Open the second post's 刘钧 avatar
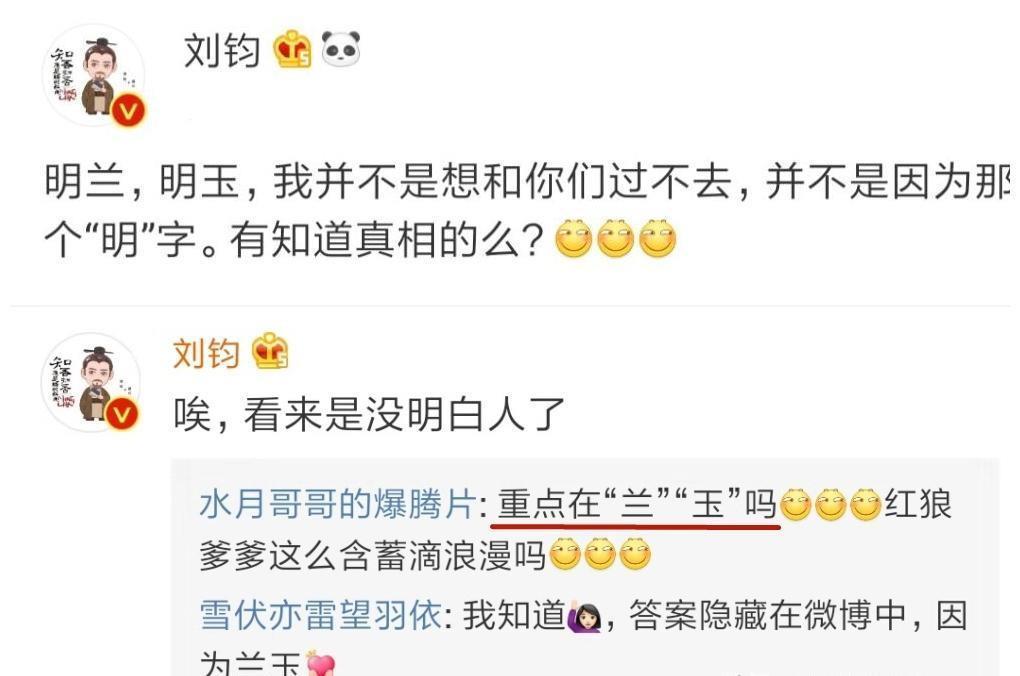1020x676 pixels. pyautogui.click(x=91, y=383)
